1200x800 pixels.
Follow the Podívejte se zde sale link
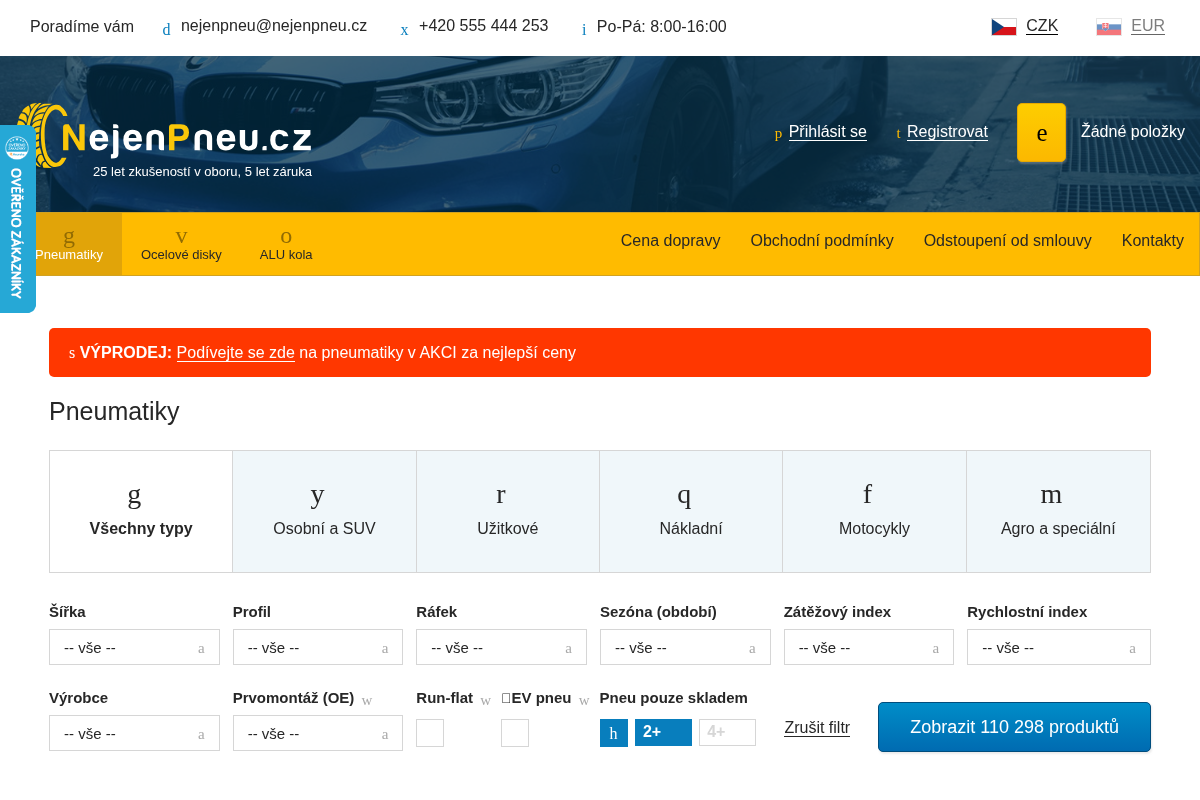[x=236, y=353]
